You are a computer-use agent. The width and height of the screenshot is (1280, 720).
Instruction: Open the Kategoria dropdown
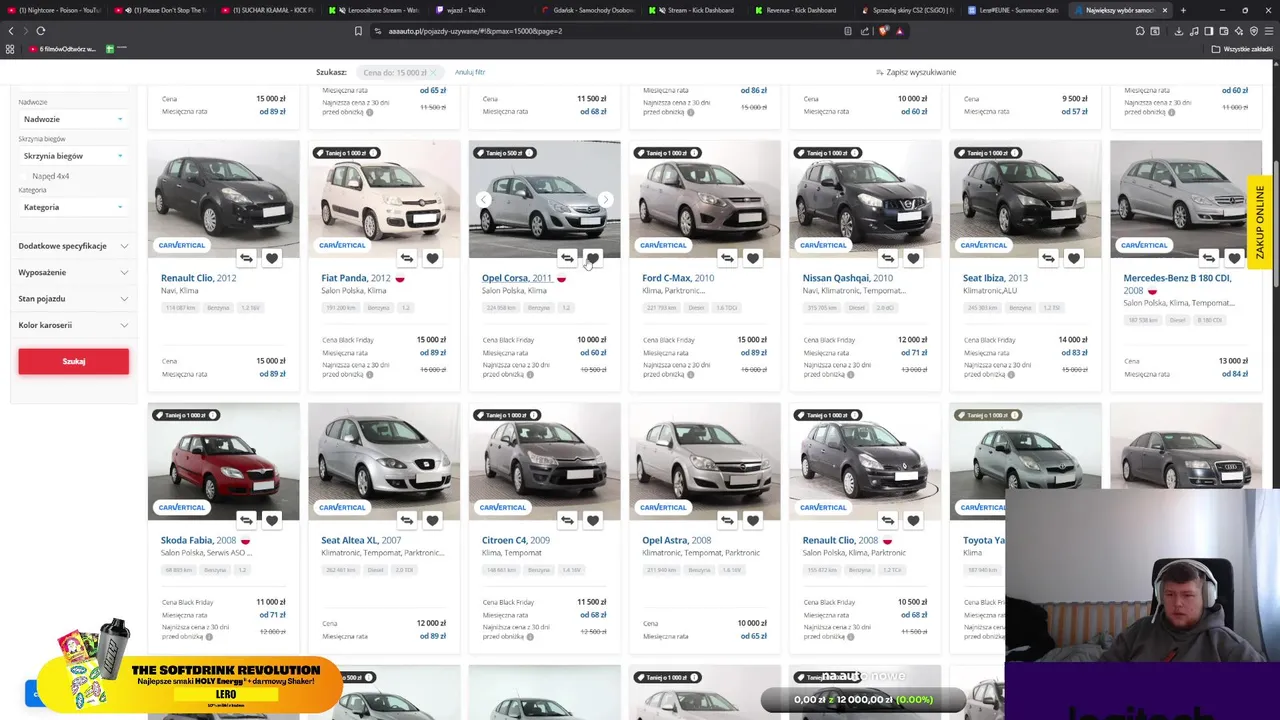tap(73, 207)
